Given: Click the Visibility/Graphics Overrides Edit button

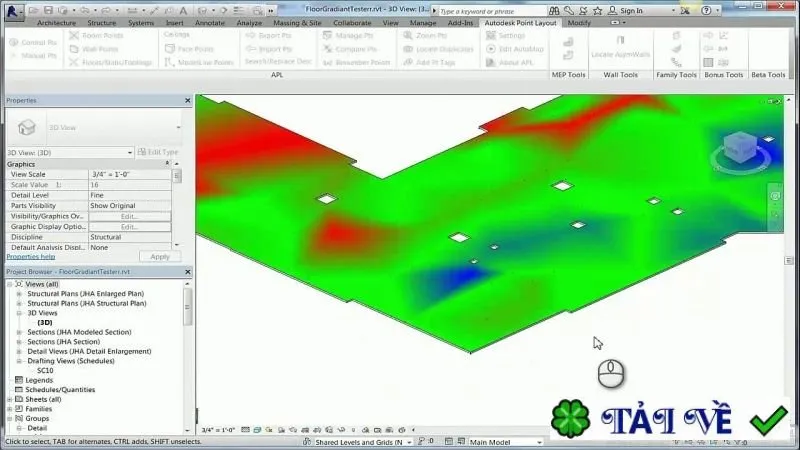Looking at the screenshot, I should point(130,216).
